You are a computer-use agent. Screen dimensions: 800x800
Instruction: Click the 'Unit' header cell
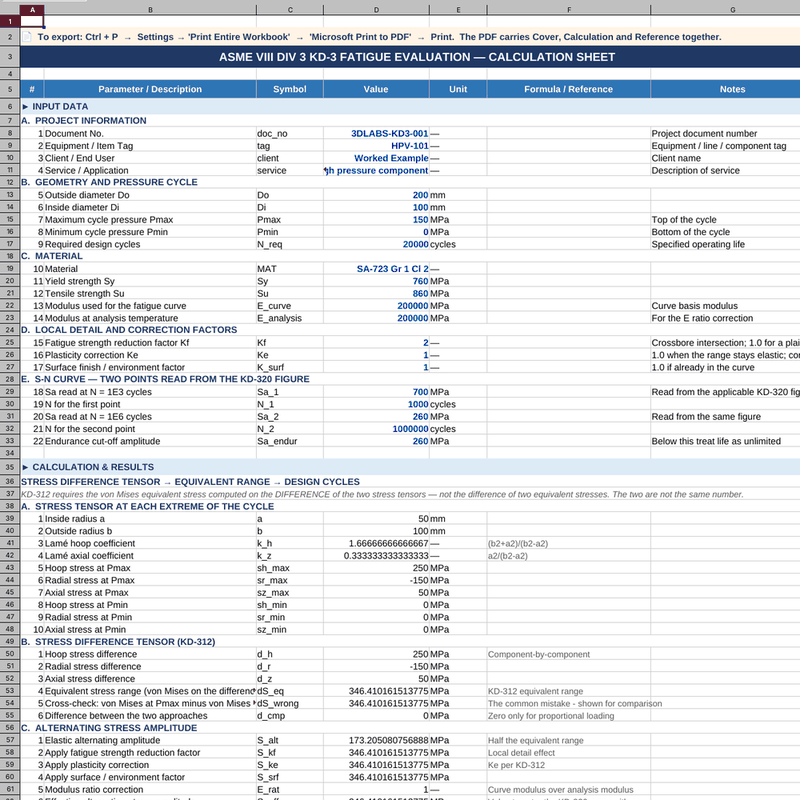(458, 89)
